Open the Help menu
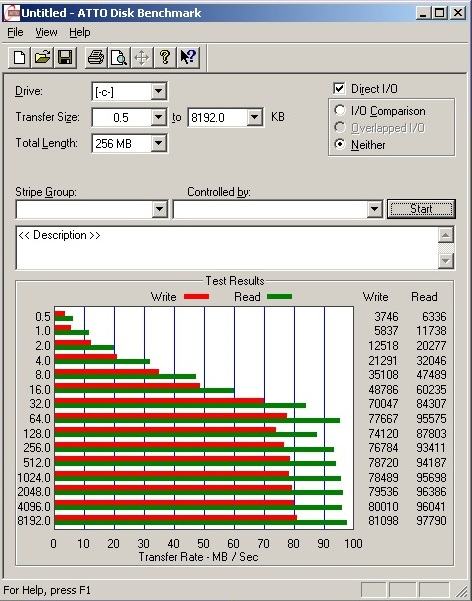472x601 pixels. (x=80, y=33)
